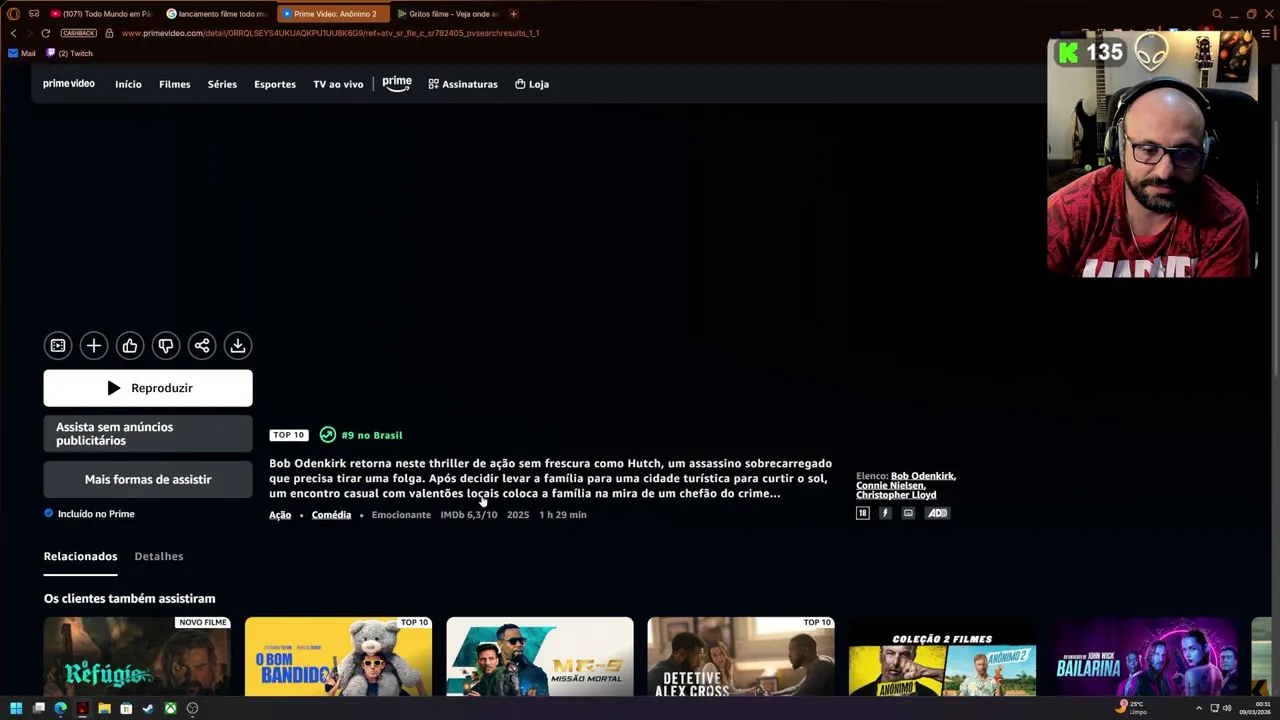Open the share icon button
This screenshot has width=1280, height=720.
click(202, 346)
